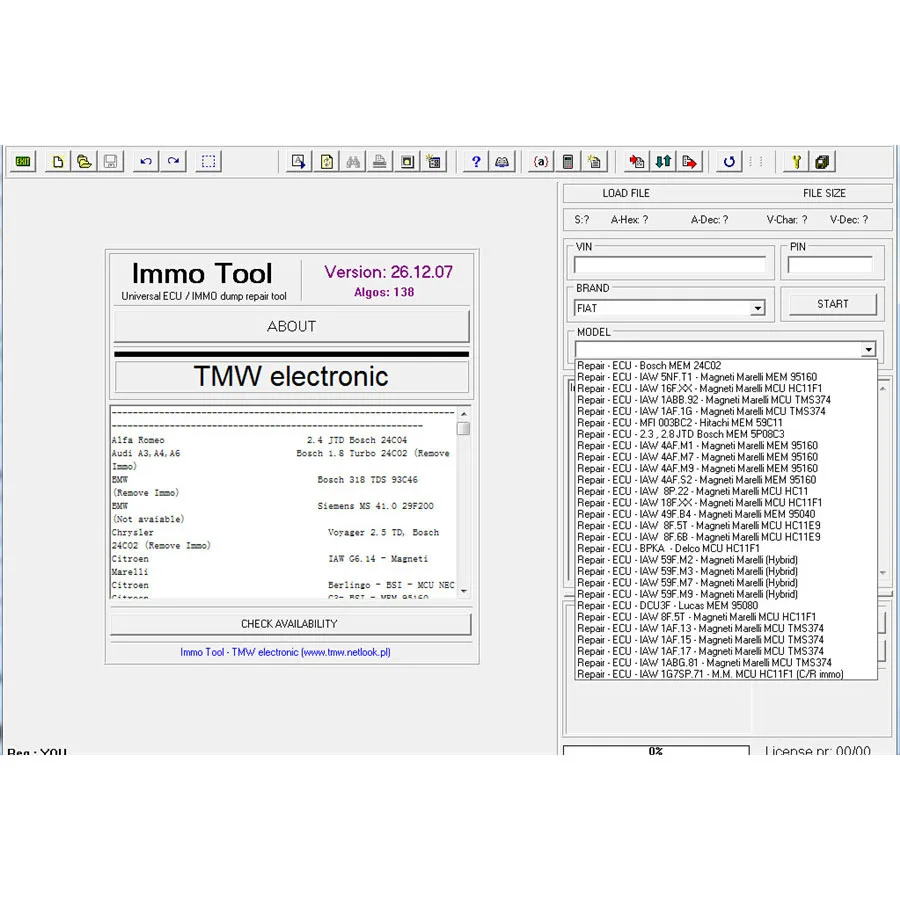This screenshot has width=900, height=900.
Task: Click the 0% progress bar
Action: tap(656, 750)
